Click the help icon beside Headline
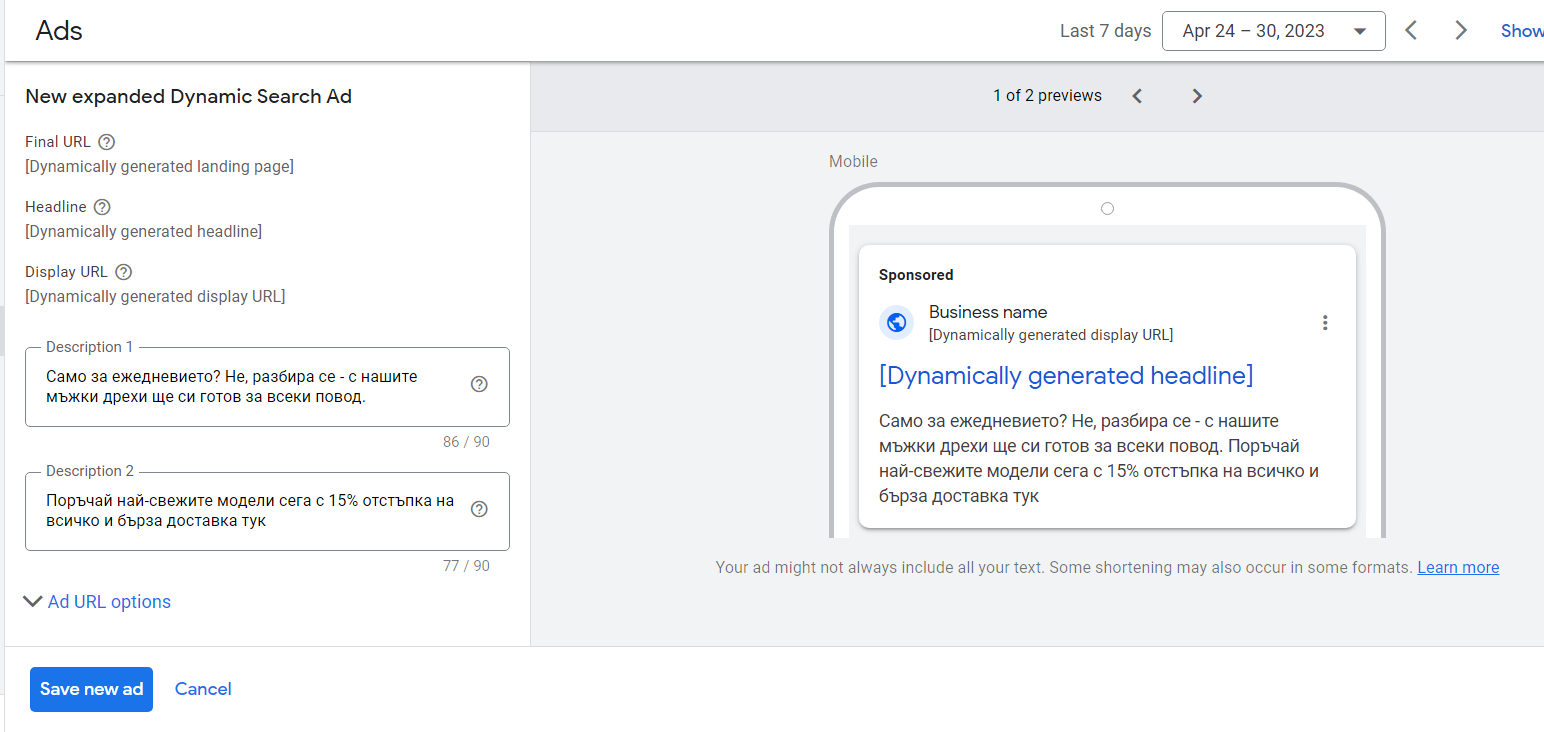The width and height of the screenshot is (1544, 732). [102, 207]
